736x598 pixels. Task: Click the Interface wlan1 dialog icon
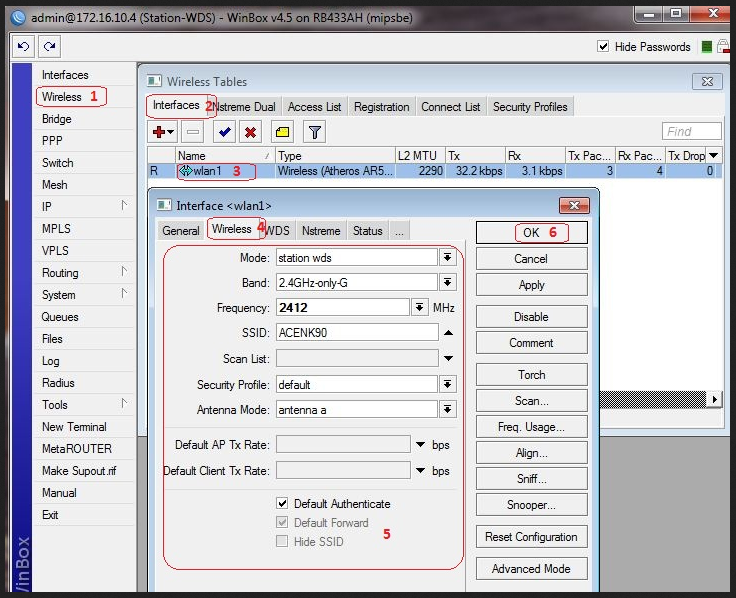(x=164, y=205)
